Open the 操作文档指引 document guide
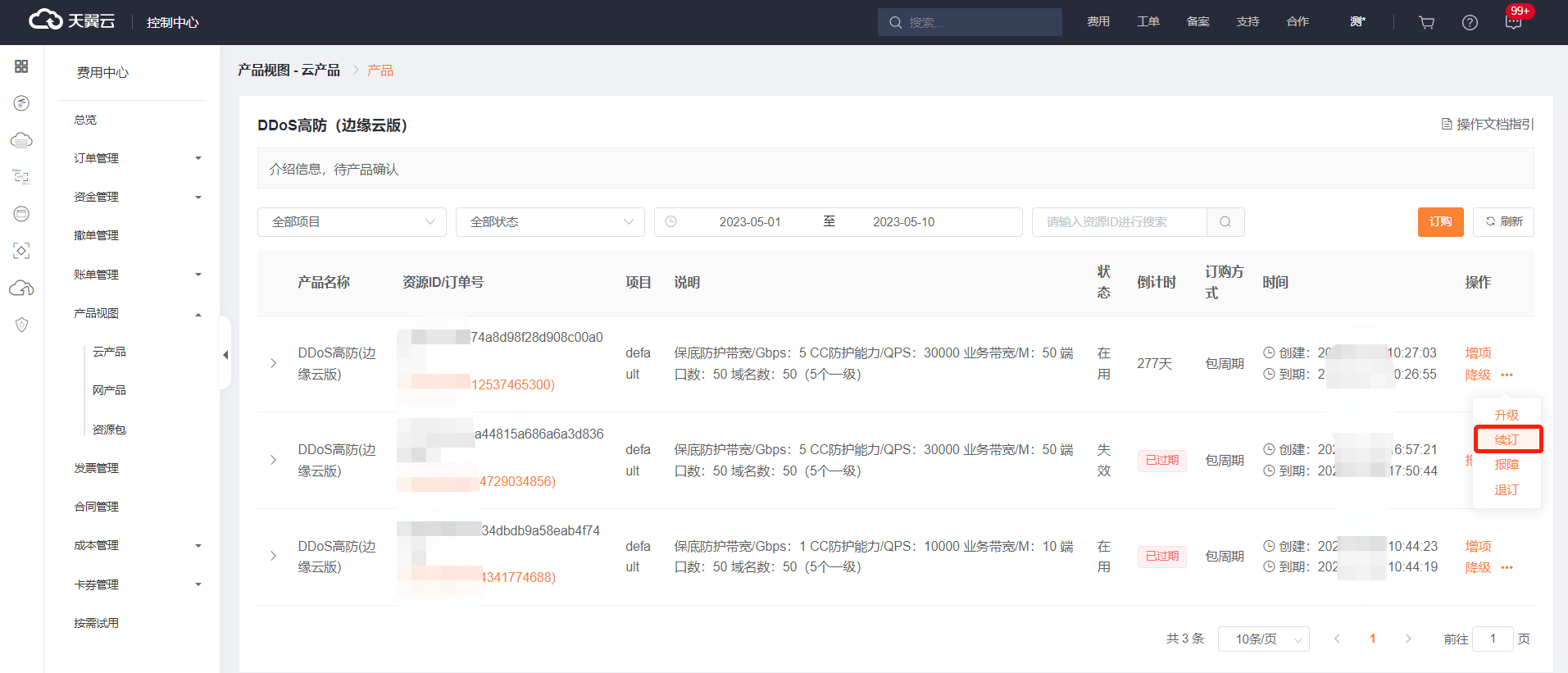1568x673 pixels. (x=1488, y=124)
